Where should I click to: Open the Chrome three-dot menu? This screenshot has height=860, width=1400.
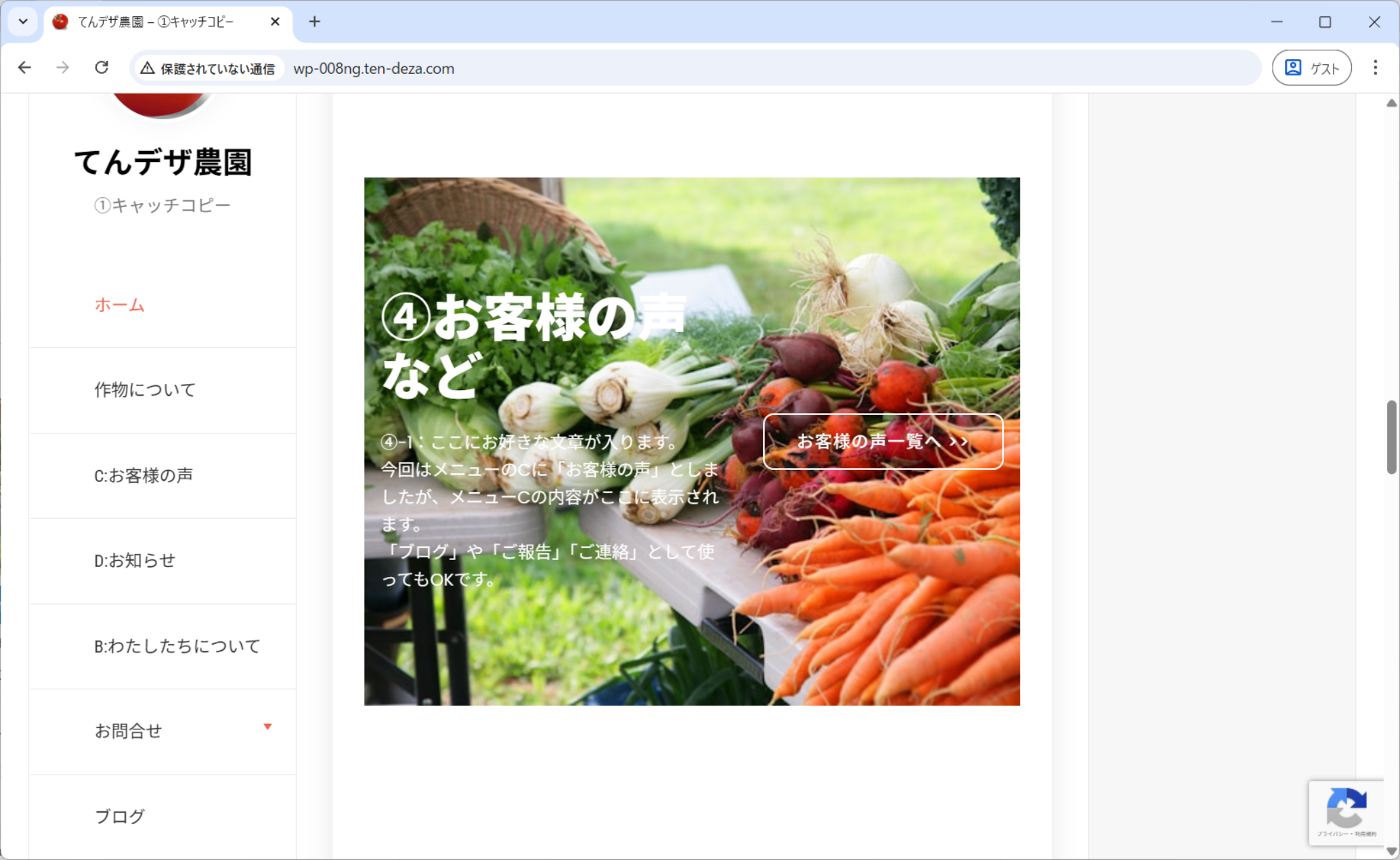[x=1375, y=68]
